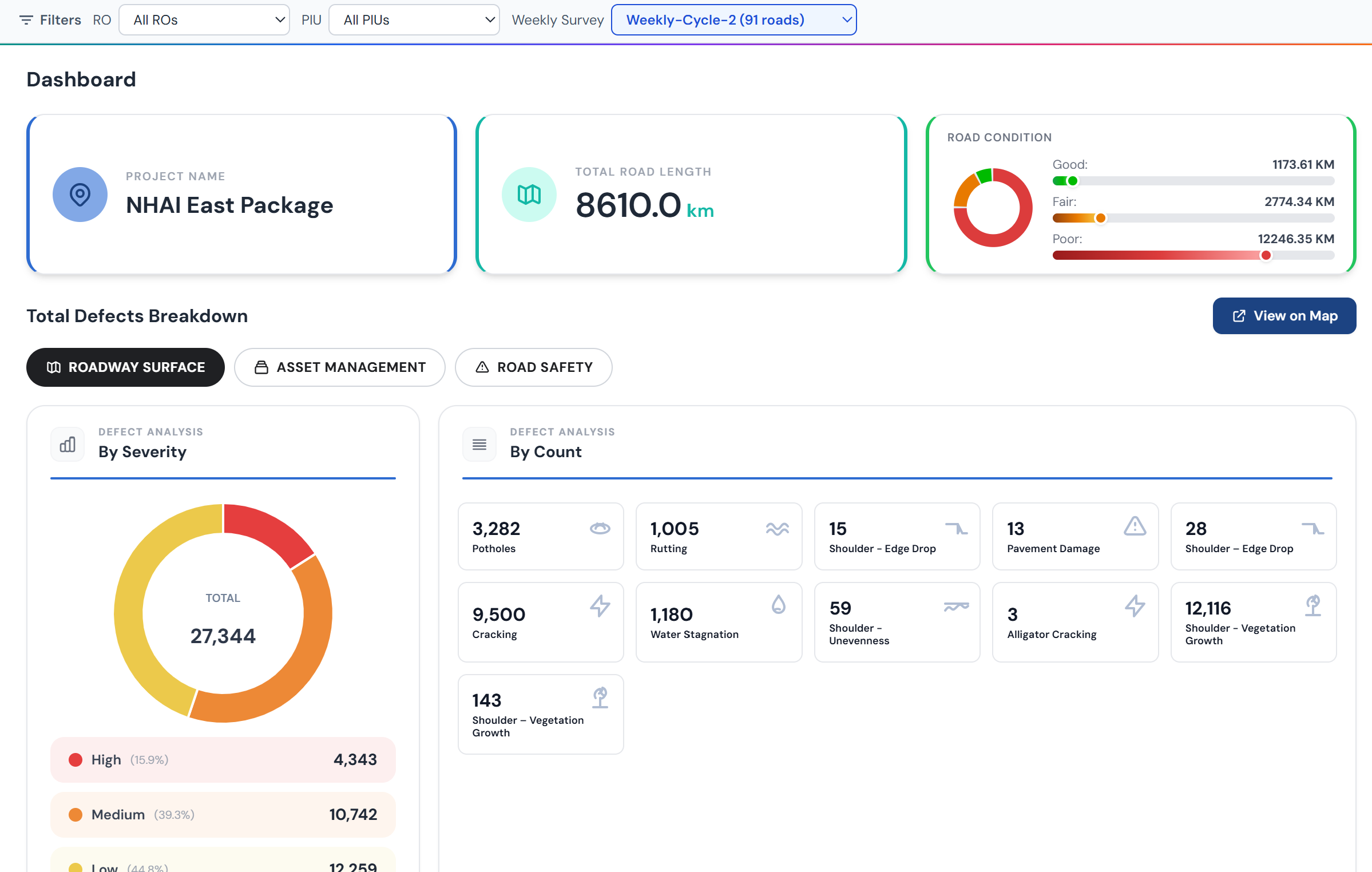Click the Poor road condition slider handle
This screenshot has height=872, width=1372.
1266,255
